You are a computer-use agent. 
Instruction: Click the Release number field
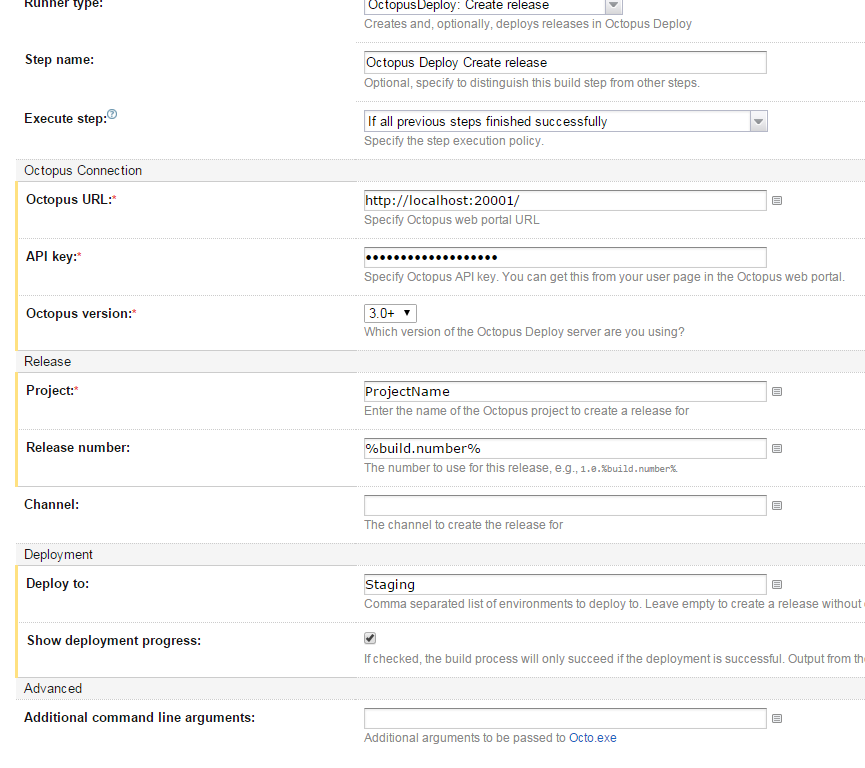pos(565,448)
